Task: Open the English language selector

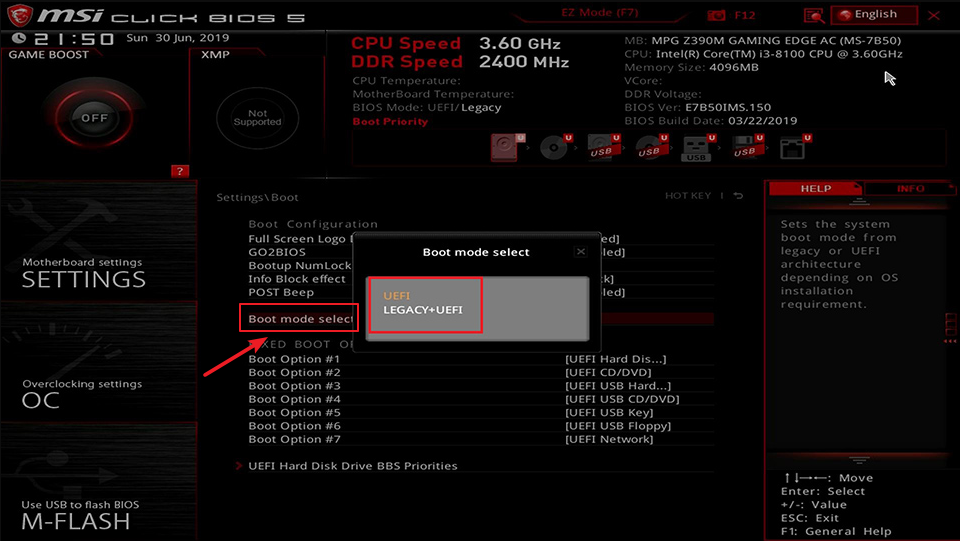Action: (x=874, y=15)
